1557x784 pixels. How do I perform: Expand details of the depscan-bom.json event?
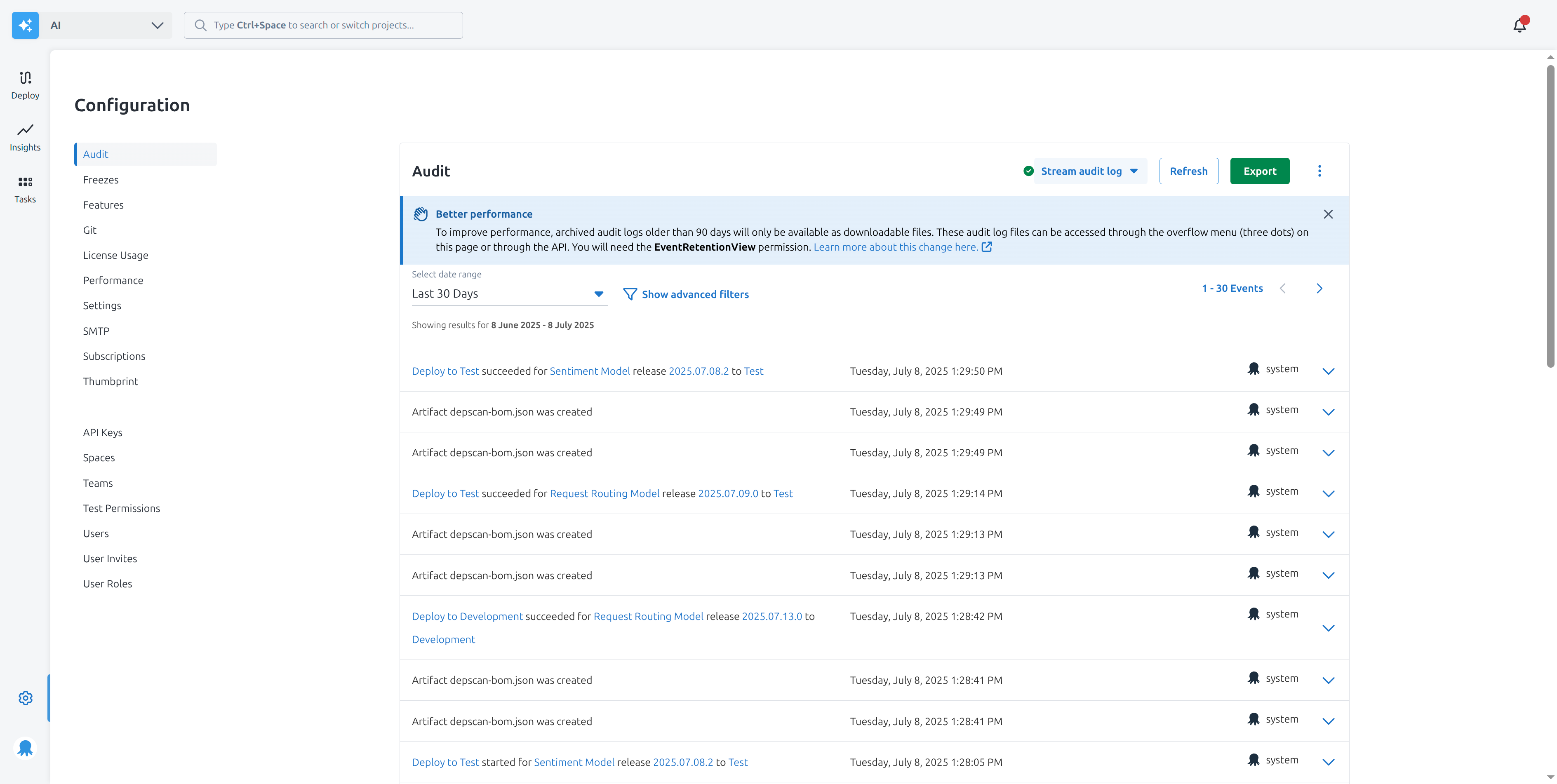(x=1329, y=413)
